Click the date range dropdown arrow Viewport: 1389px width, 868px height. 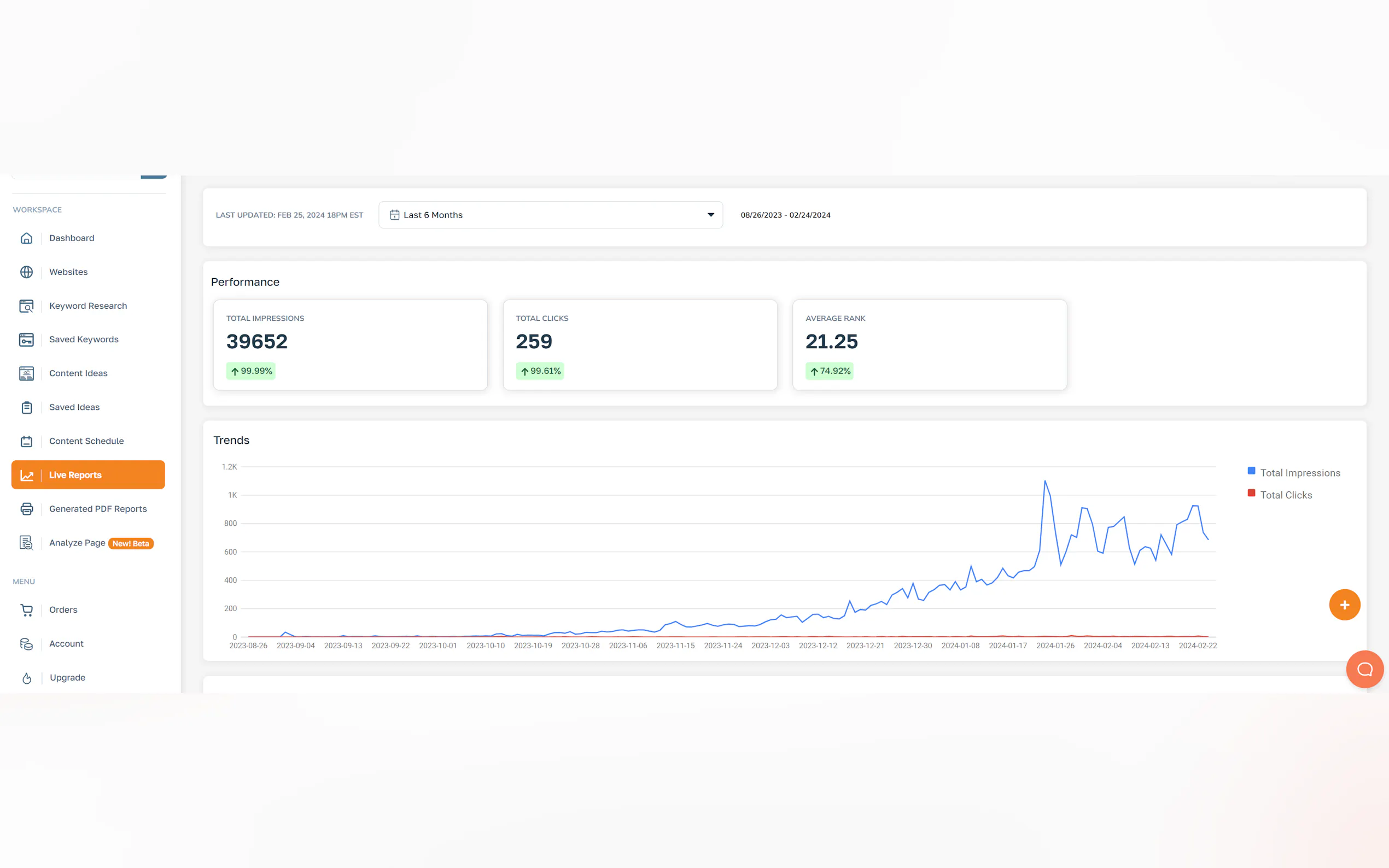[x=710, y=215]
